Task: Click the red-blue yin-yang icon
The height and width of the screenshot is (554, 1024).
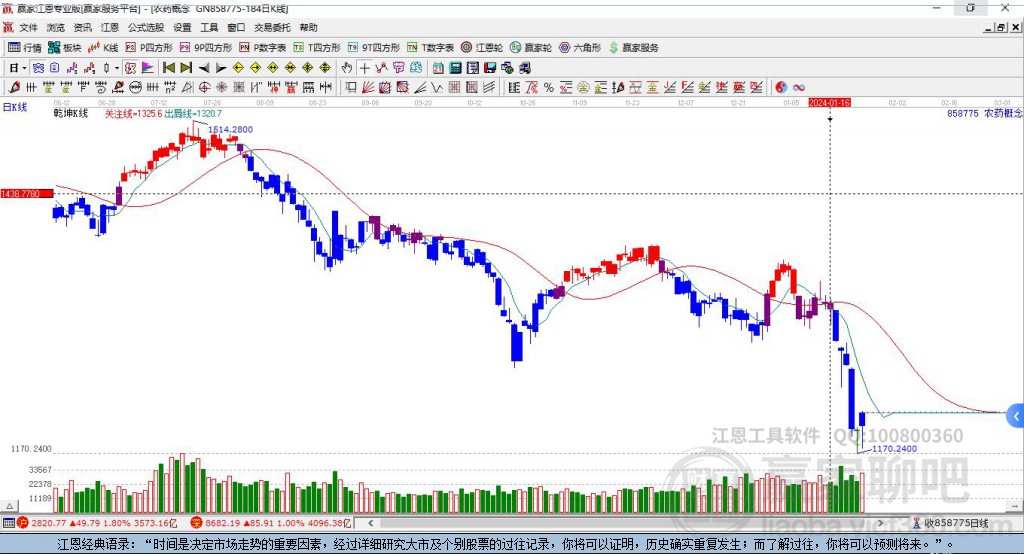Action: tap(781, 87)
